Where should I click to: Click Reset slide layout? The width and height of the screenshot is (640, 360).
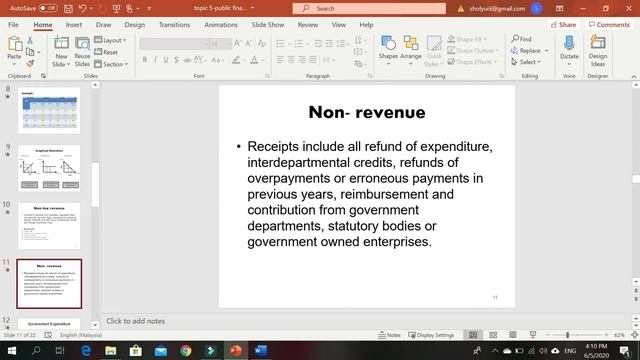[106, 52]
